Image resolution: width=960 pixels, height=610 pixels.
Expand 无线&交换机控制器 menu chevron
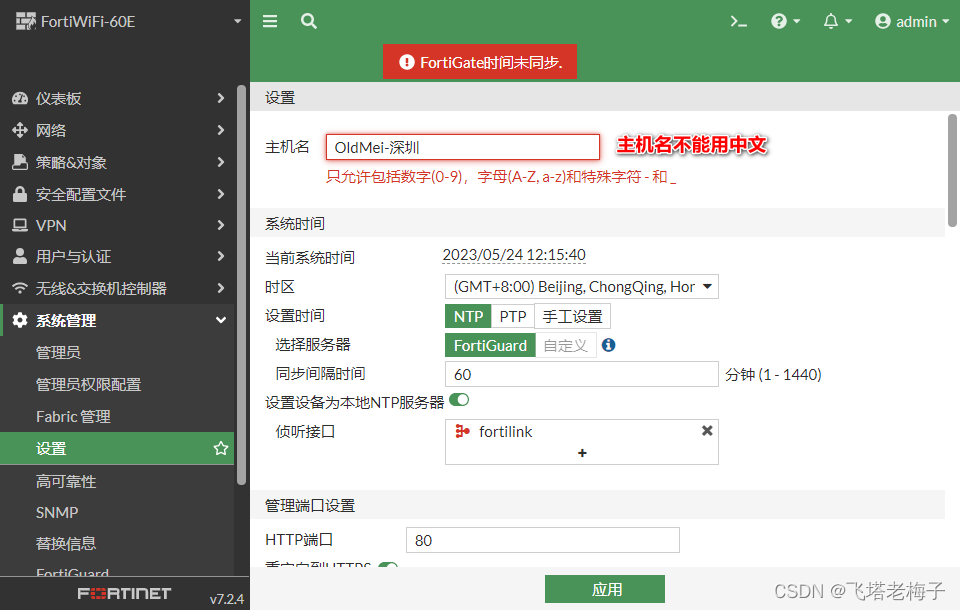[x=221, y=288]
